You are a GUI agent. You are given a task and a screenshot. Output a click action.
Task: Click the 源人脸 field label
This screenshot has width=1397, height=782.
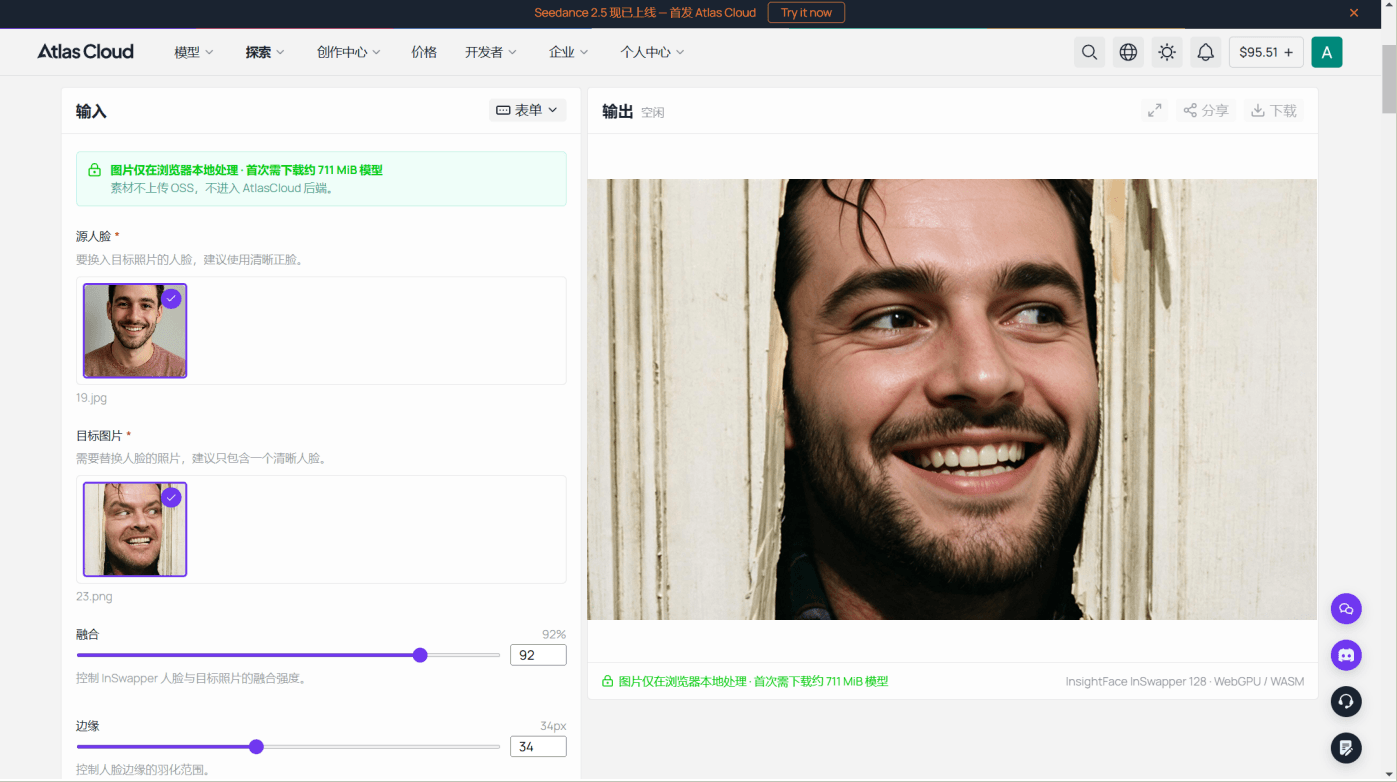pos(94,236)
